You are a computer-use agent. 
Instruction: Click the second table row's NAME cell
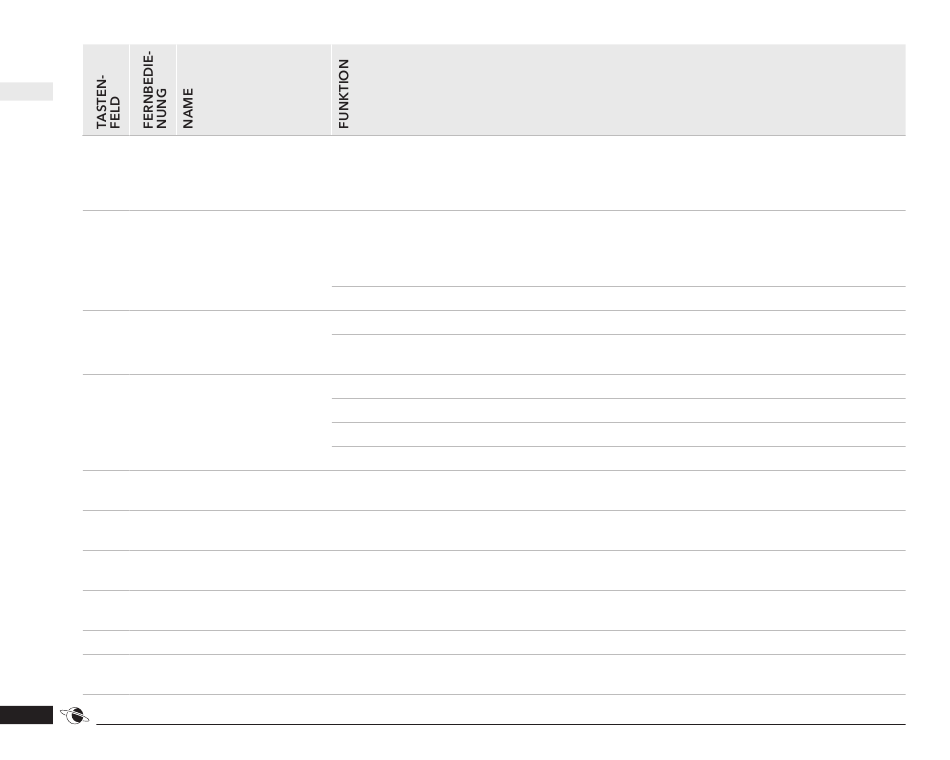254,261
